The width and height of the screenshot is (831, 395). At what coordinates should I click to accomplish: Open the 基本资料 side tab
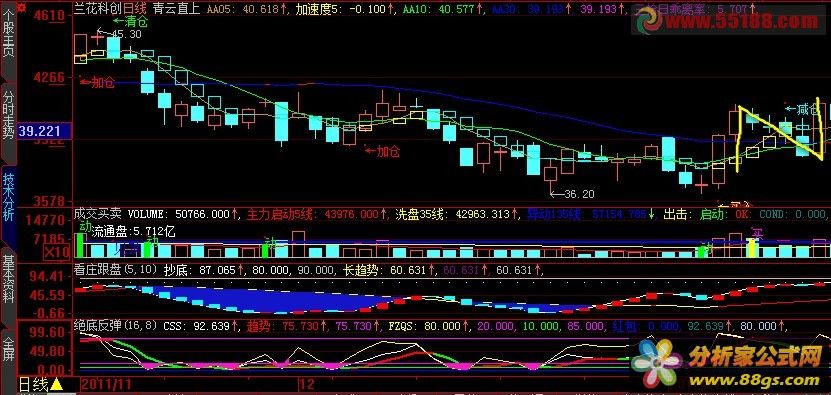(x=8, y=279)
